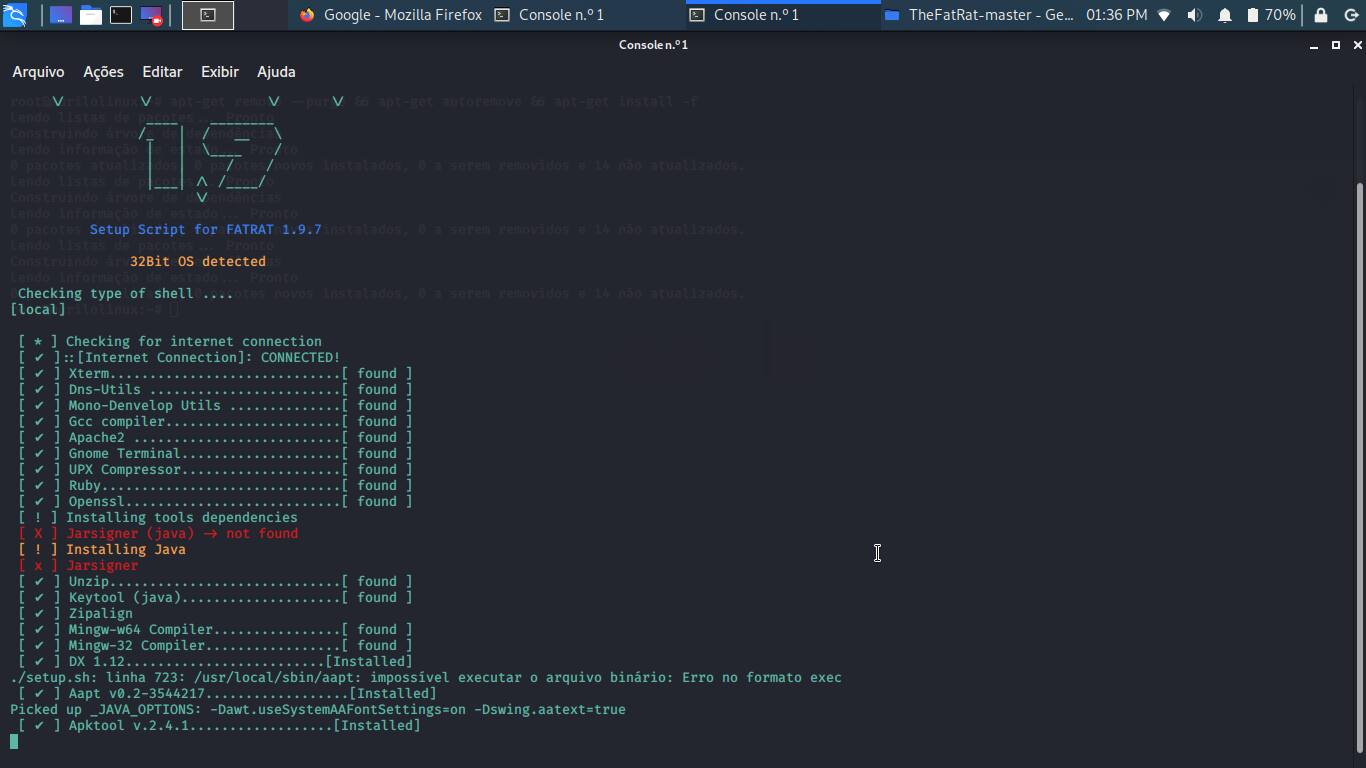The height and width of the screenshot is (768, 1366).
Task: Open the Editar menu
Action: pos(162,72)
